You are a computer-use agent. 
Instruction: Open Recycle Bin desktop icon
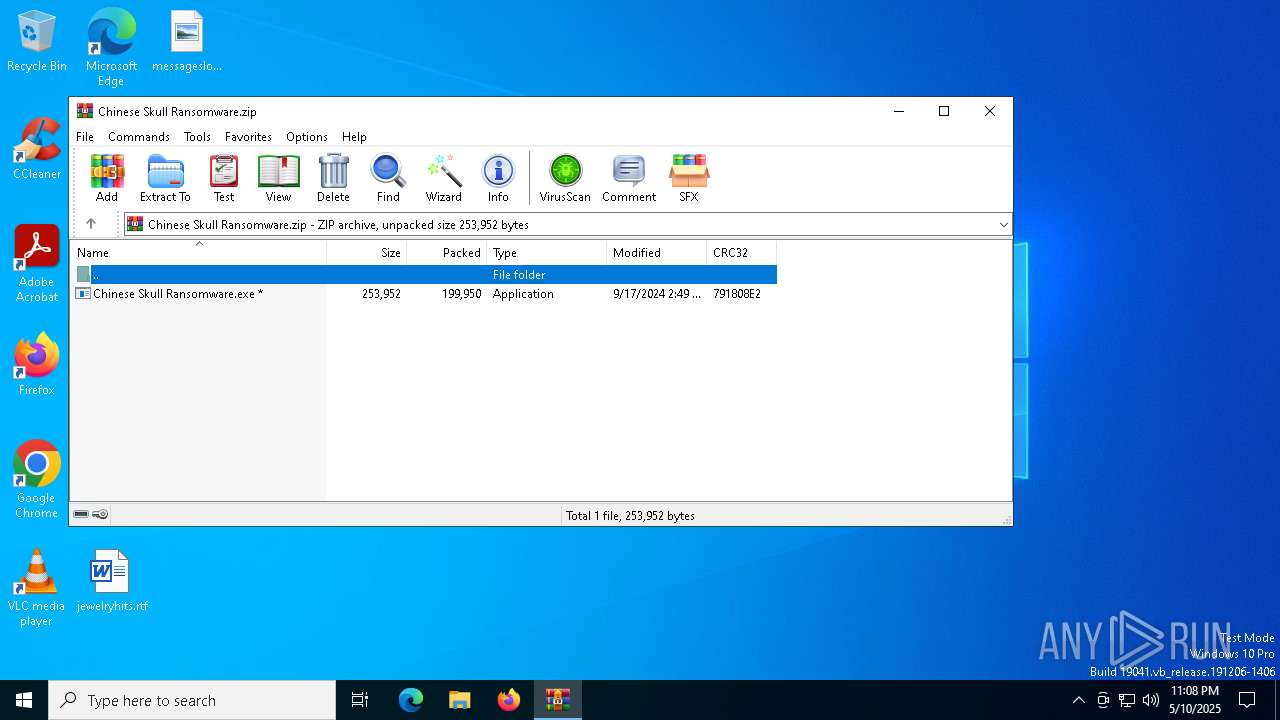point(37,41)
